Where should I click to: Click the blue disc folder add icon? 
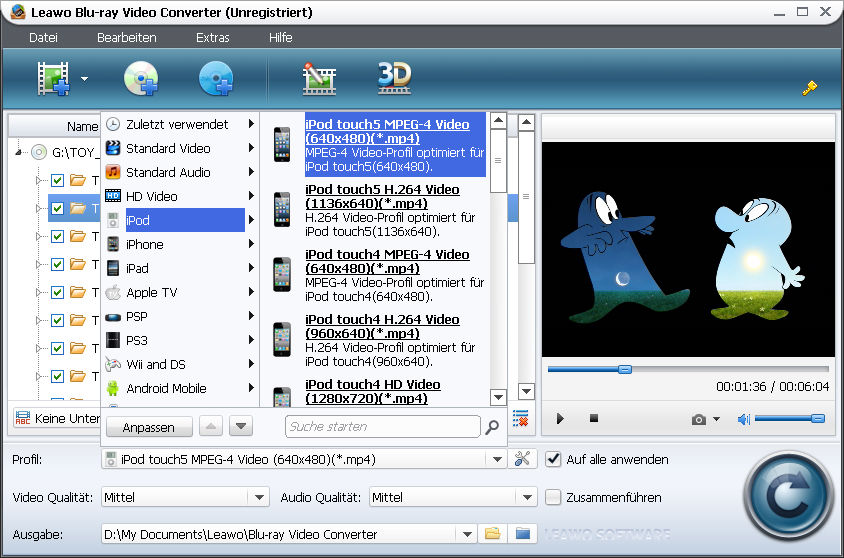click(x=216, y=79)
